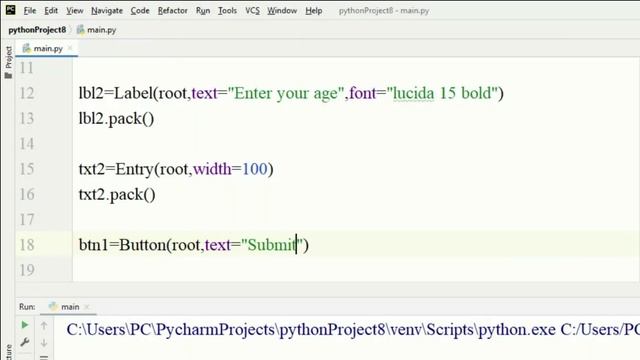Click line number 11 in the gutter
This screenshot has height=360, width=640.
coord(27,68)
